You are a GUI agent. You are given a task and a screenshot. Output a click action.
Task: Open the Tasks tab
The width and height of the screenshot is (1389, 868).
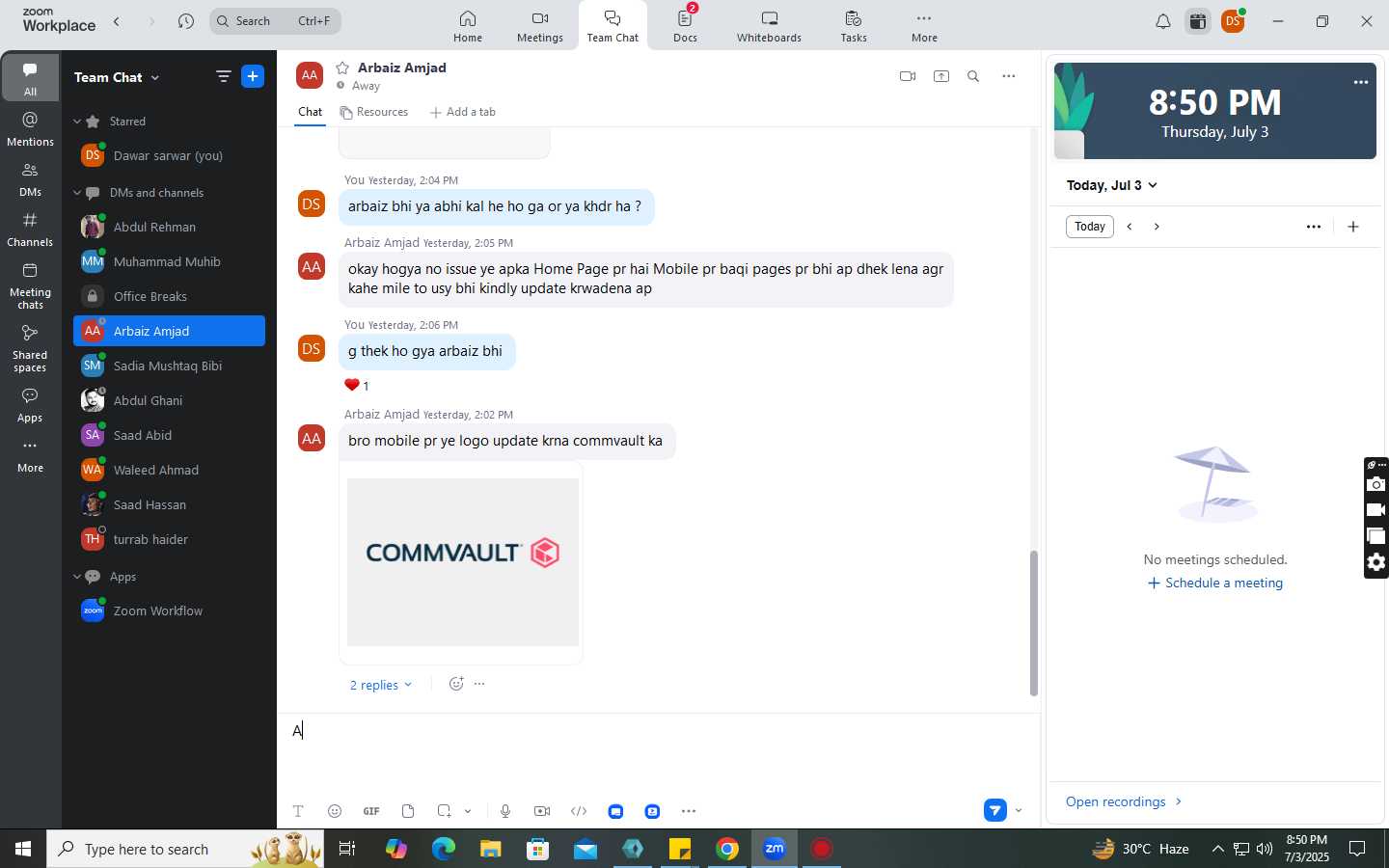(853, 26)
